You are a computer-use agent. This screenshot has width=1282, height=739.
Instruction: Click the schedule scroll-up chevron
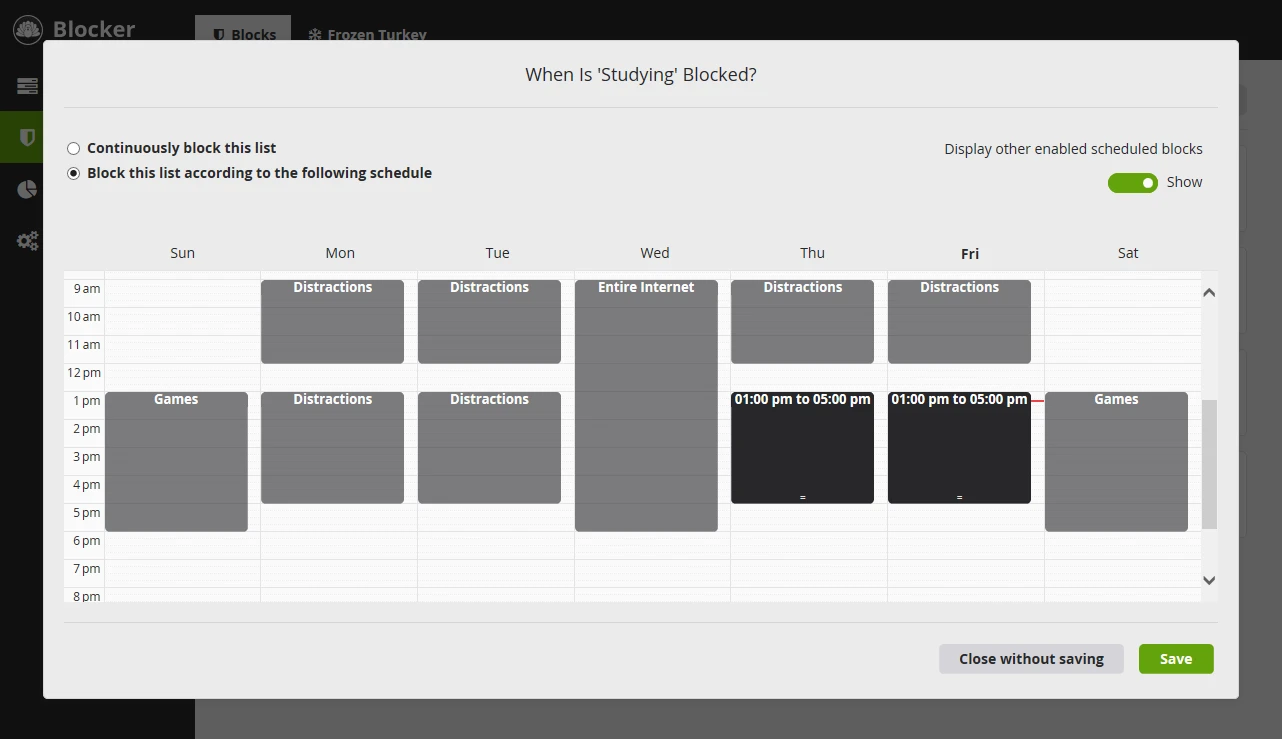(1209, 293)
